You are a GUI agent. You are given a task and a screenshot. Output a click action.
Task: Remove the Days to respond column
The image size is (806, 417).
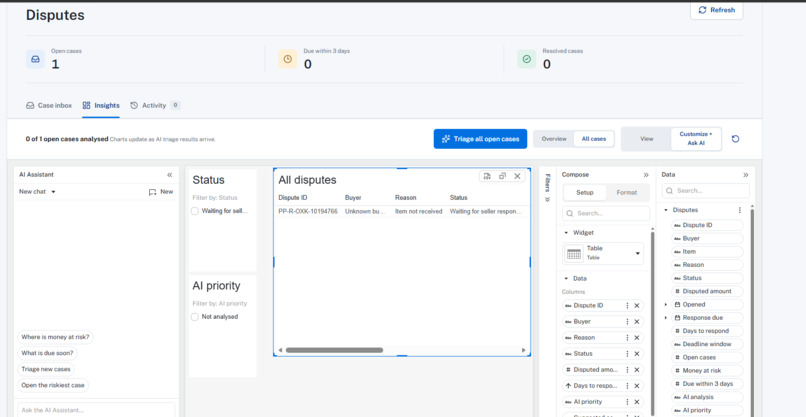pos(637,386)
